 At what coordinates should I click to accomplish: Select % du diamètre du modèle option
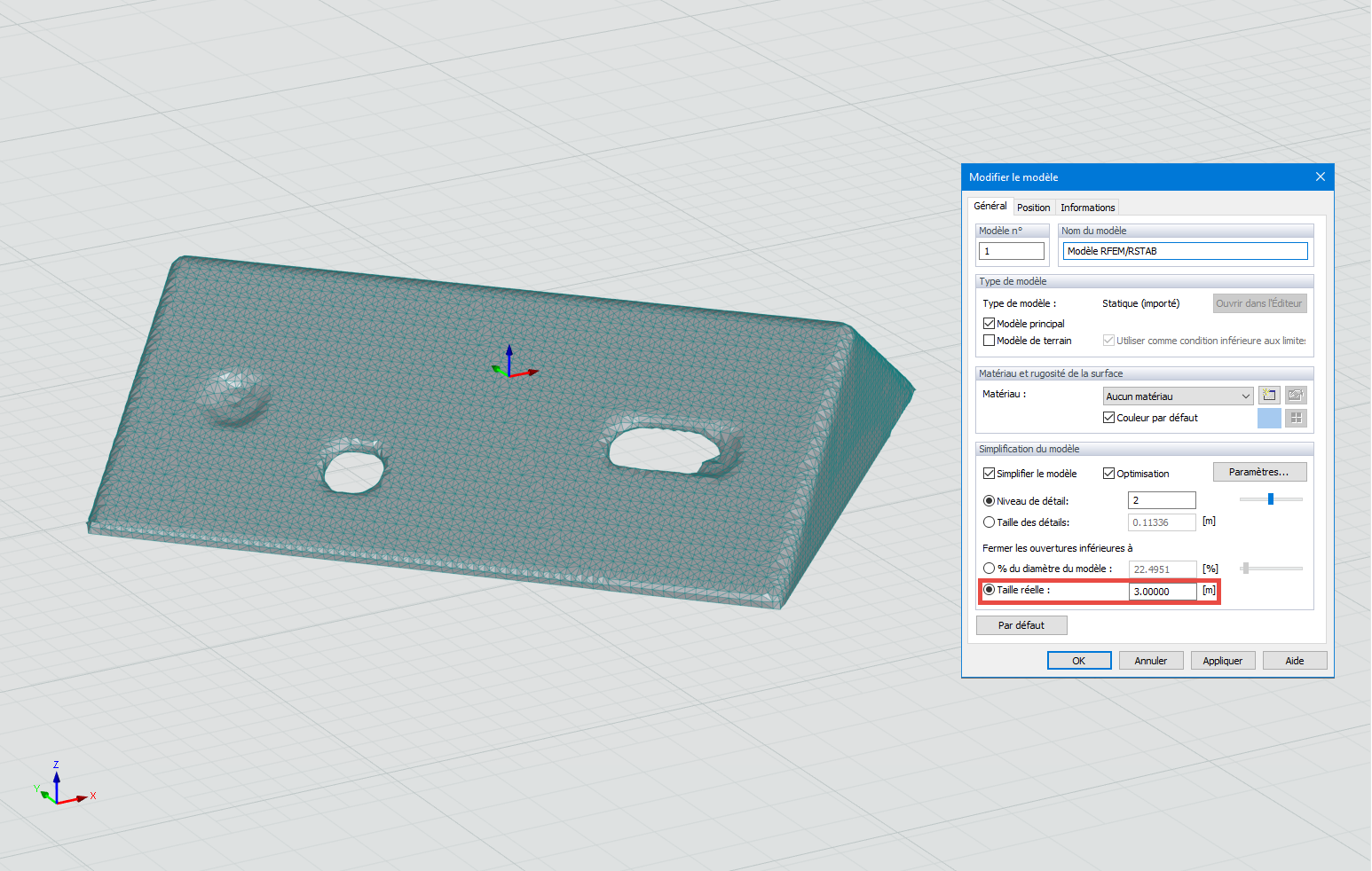(989, 569)
